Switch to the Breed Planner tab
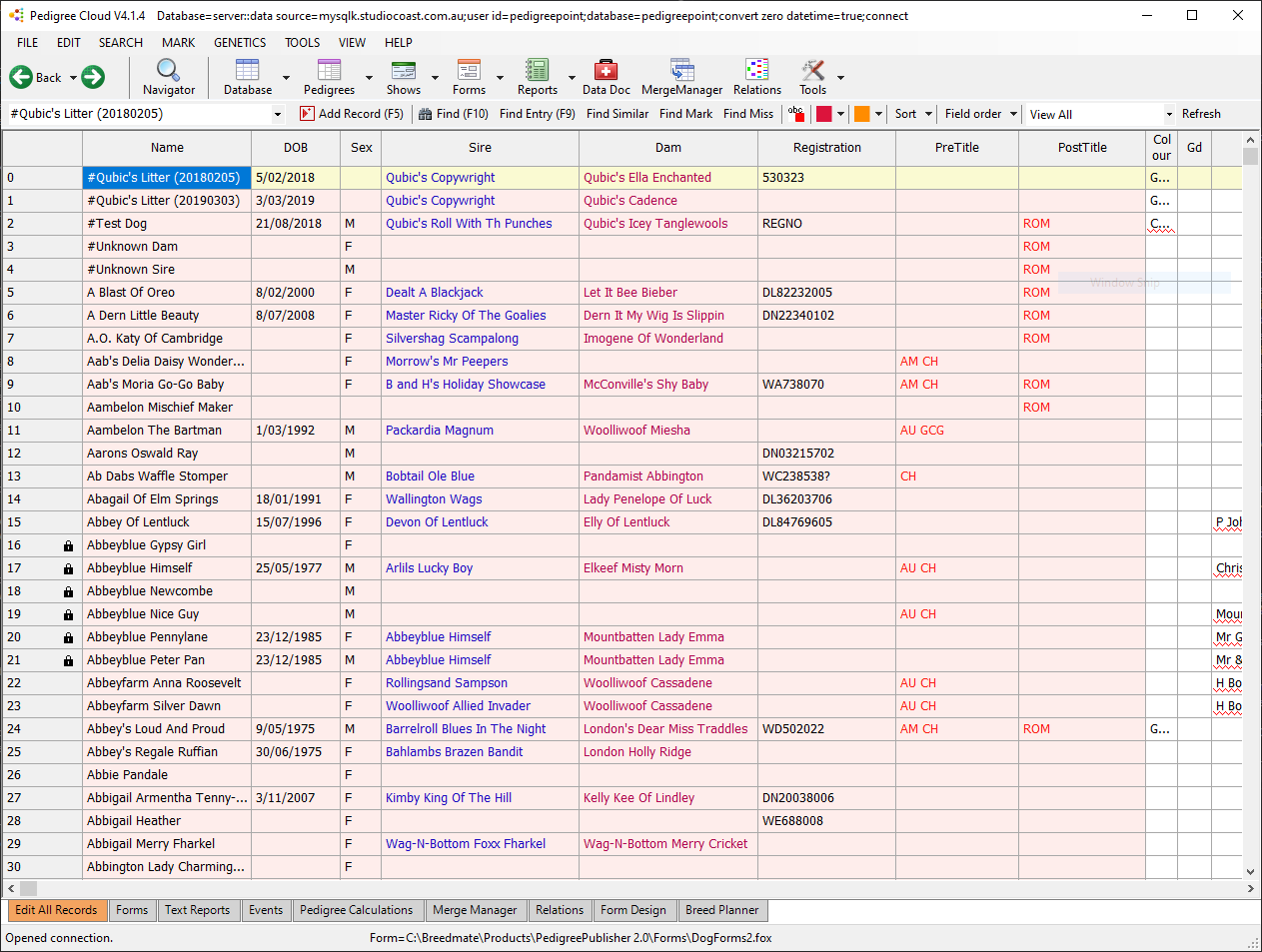Screen dimensions: 1262x952 click(722, 910)
